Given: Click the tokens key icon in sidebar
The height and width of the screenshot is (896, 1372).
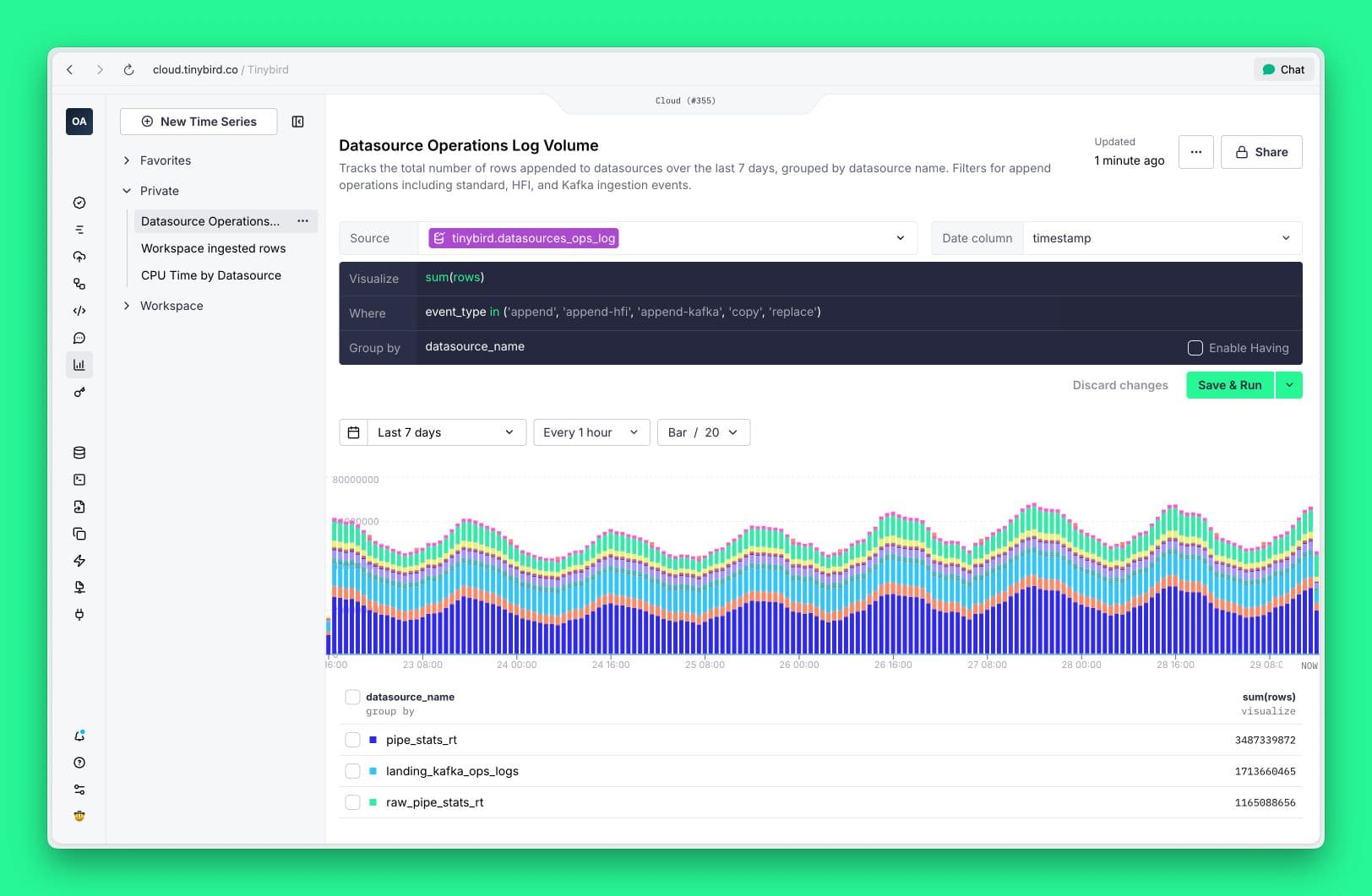Looking at the screenshot, I should tap(79, 392).
